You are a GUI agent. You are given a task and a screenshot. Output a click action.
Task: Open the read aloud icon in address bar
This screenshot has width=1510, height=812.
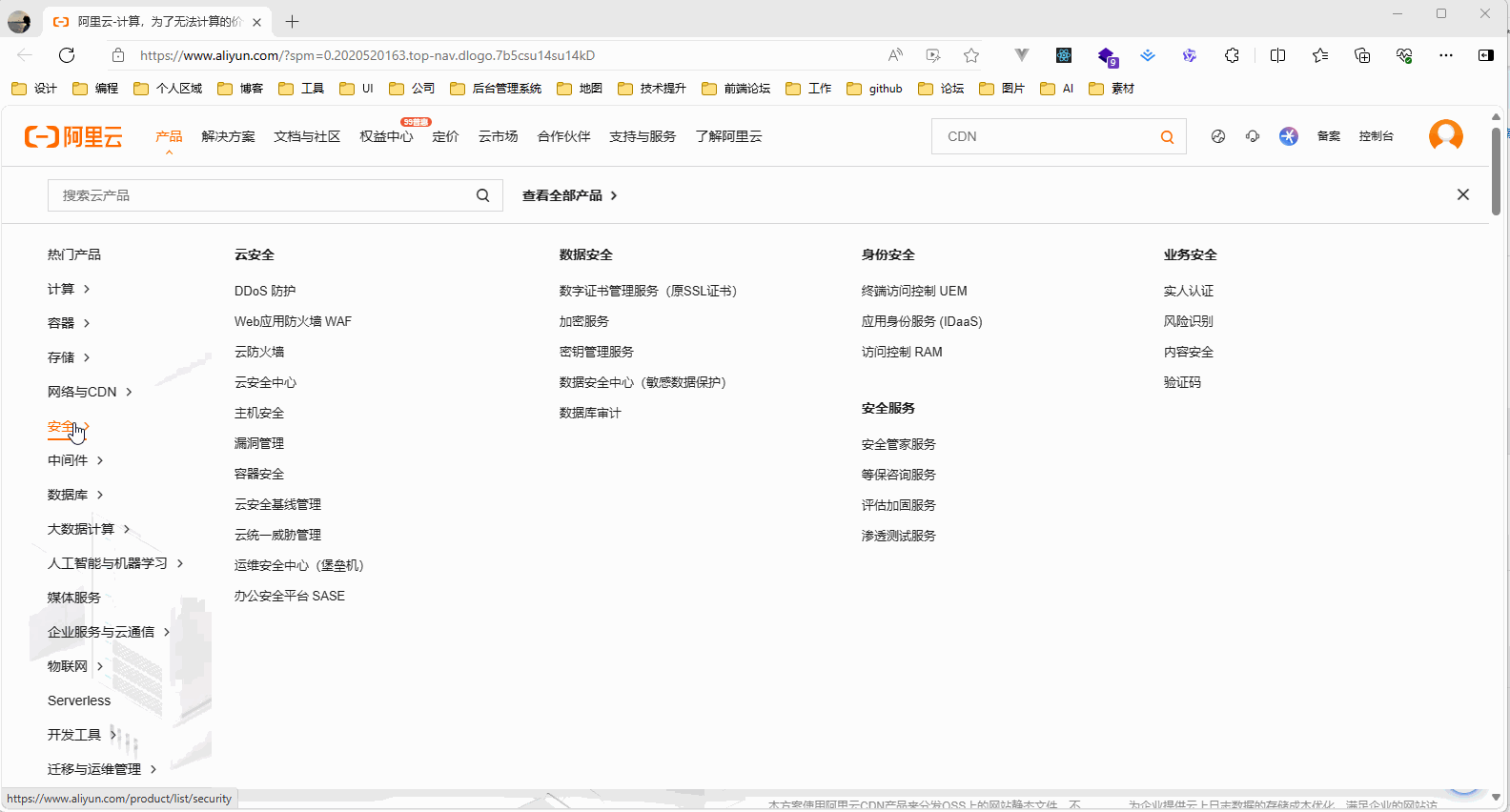(x=894, y=55)
